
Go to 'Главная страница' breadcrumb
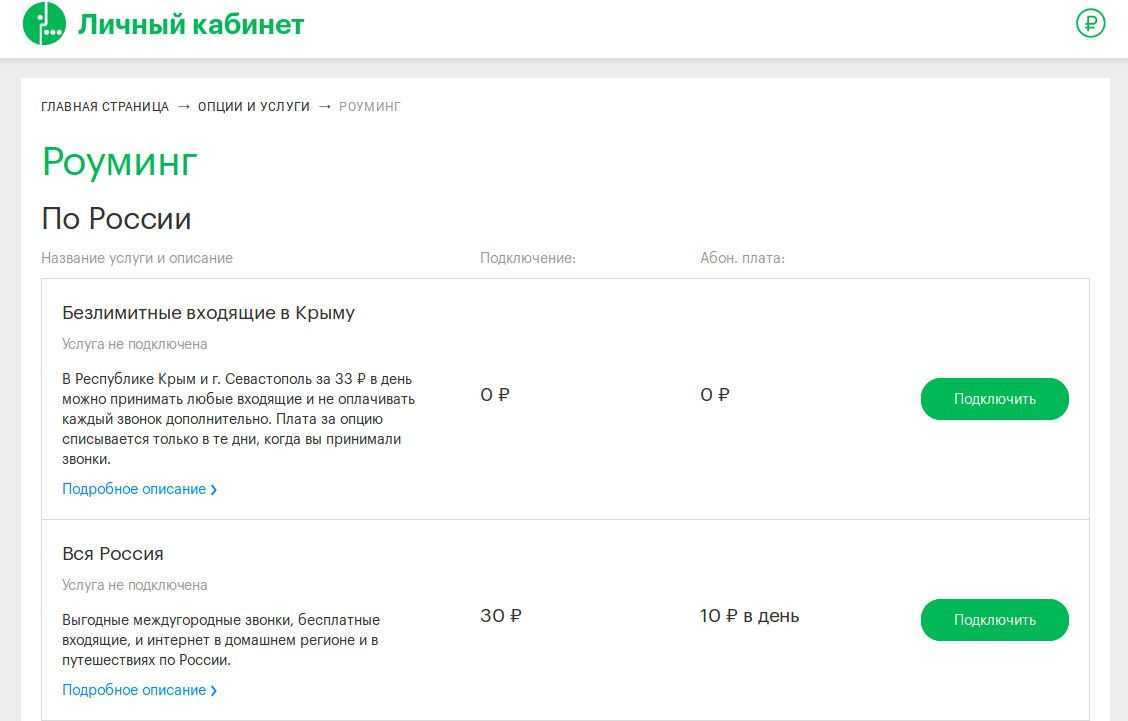click(x=105, y=106)
